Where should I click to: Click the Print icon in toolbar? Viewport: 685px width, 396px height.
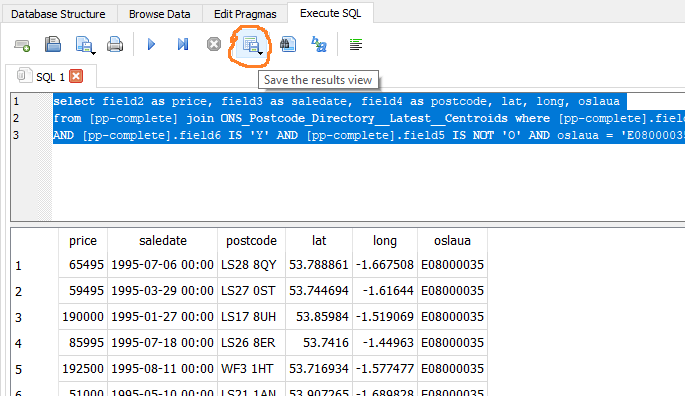coord(115,44)
